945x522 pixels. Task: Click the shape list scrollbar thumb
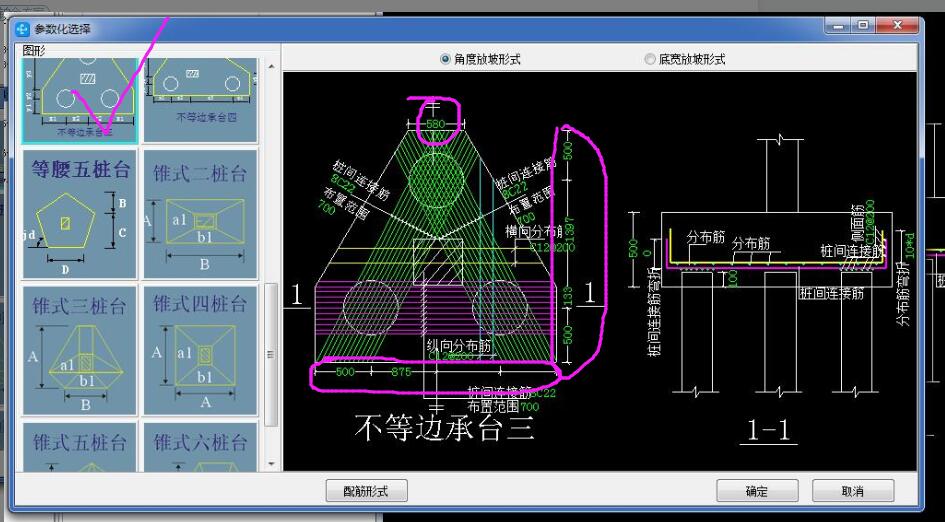click(271, 354)
